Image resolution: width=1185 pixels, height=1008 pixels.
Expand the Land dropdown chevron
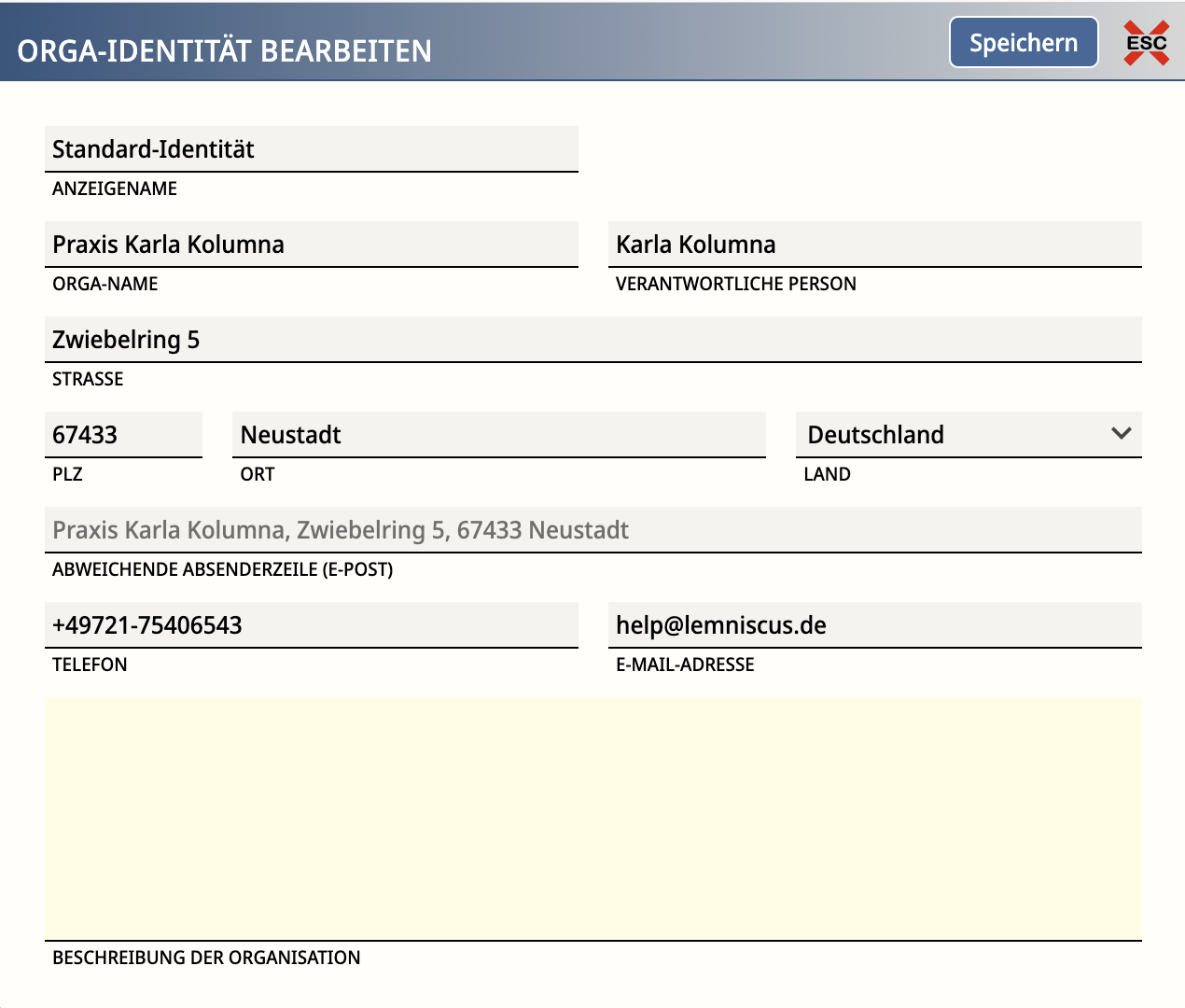coord(1122,434)
